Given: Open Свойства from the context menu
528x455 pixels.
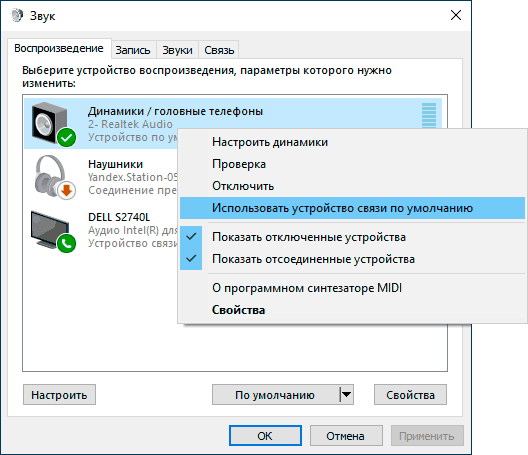Looking at the screenshot, I should (x=352, y=310).
